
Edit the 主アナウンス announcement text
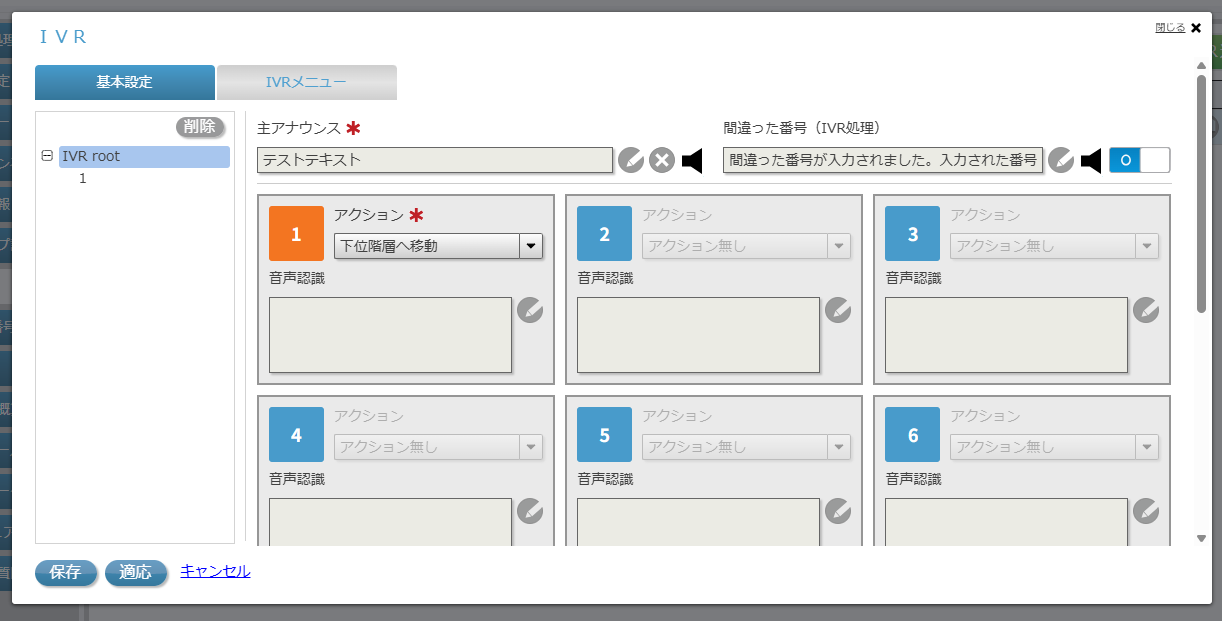pos(631,159)
